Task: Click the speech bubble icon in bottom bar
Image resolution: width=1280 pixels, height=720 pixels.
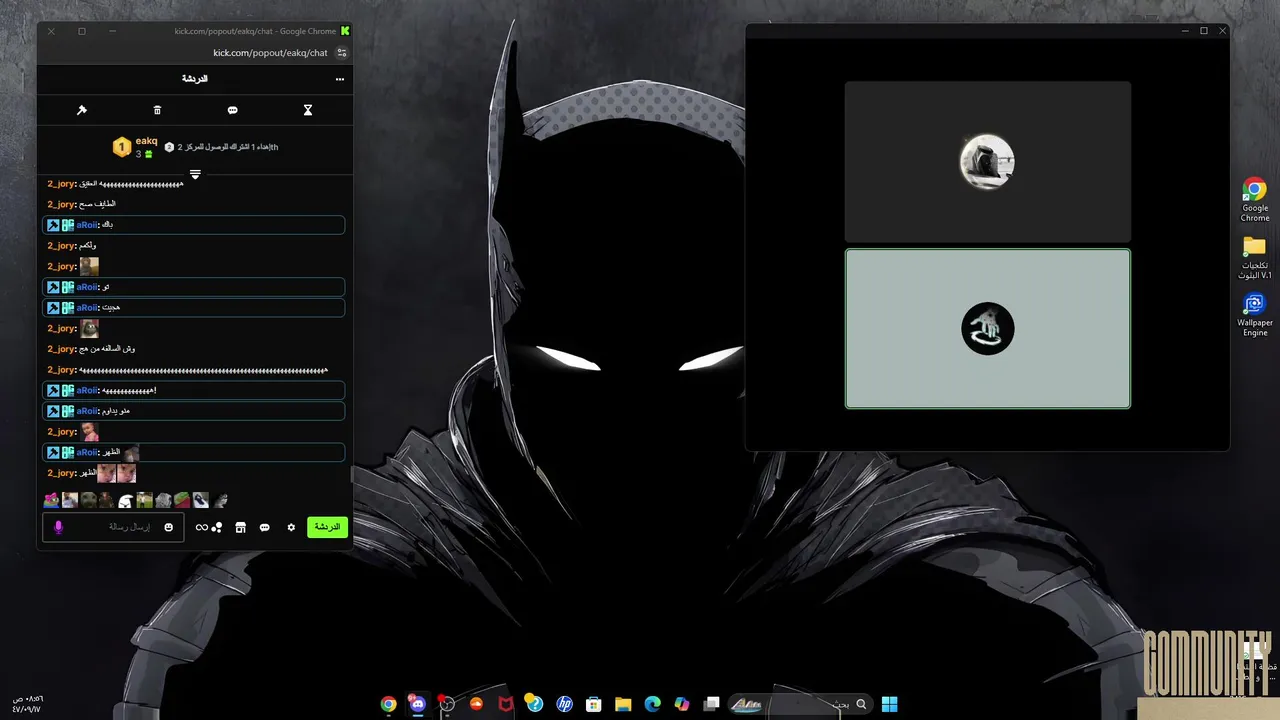Action: coord(264,527)
